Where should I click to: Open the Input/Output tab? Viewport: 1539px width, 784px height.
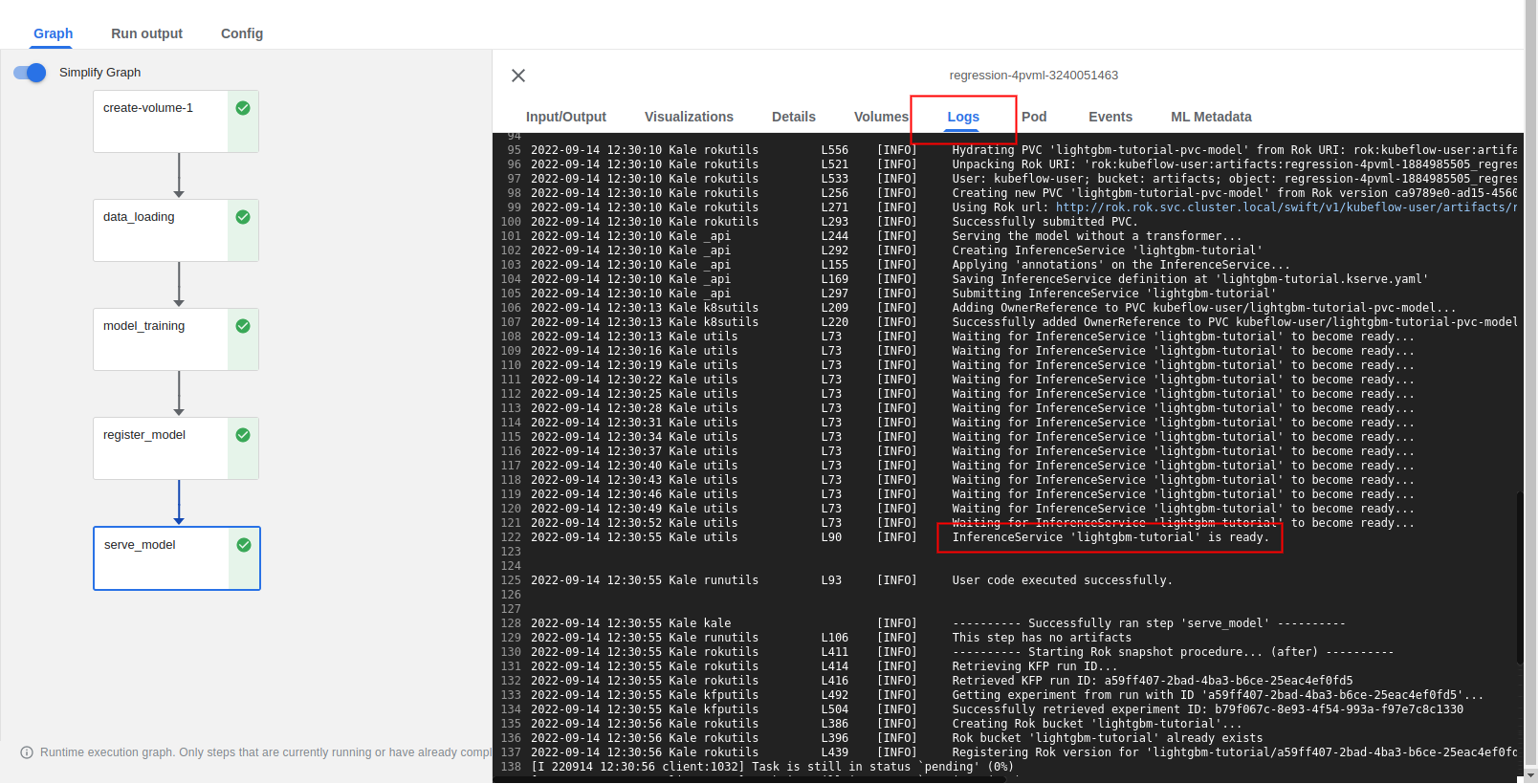click(566, 117)
